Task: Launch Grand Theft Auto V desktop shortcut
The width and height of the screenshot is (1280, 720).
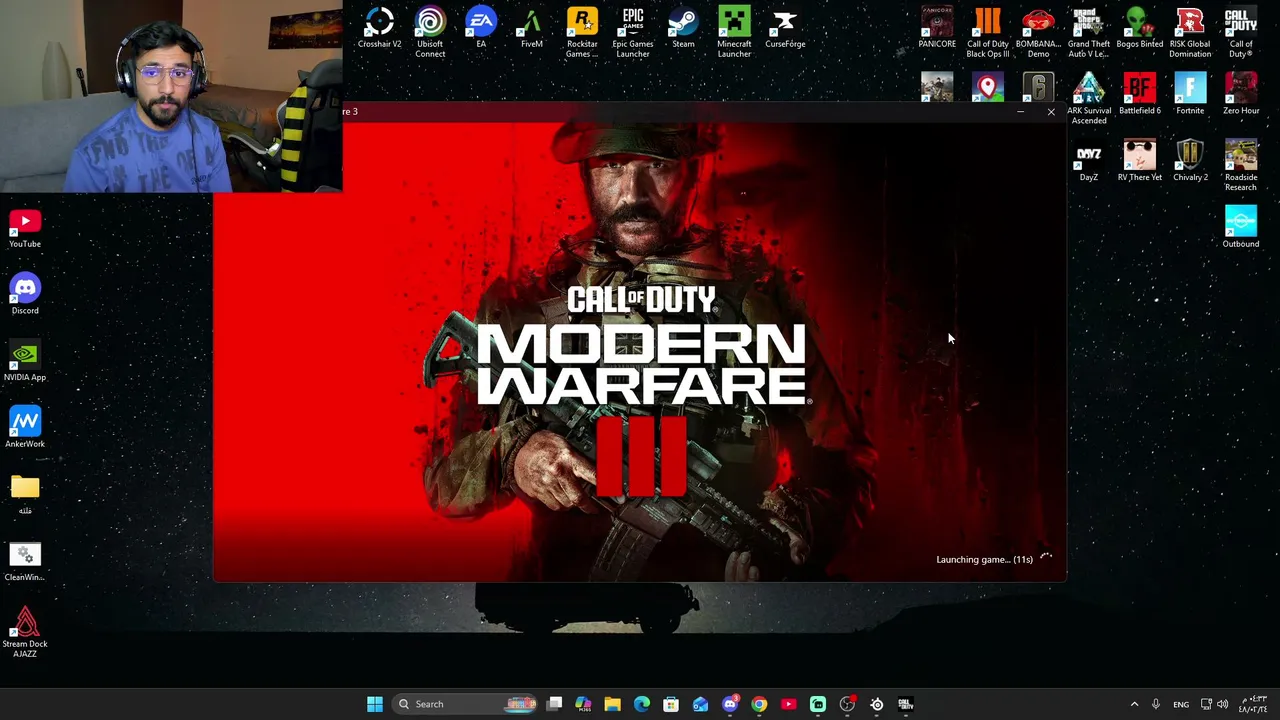Action: coord(1089,32)
